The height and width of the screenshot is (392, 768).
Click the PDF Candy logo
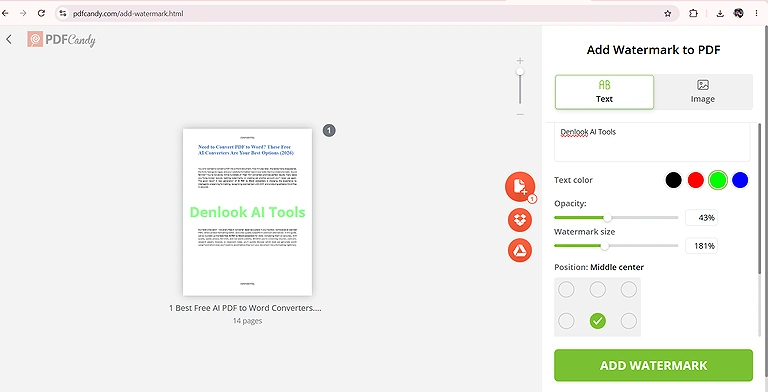point(61,40)
